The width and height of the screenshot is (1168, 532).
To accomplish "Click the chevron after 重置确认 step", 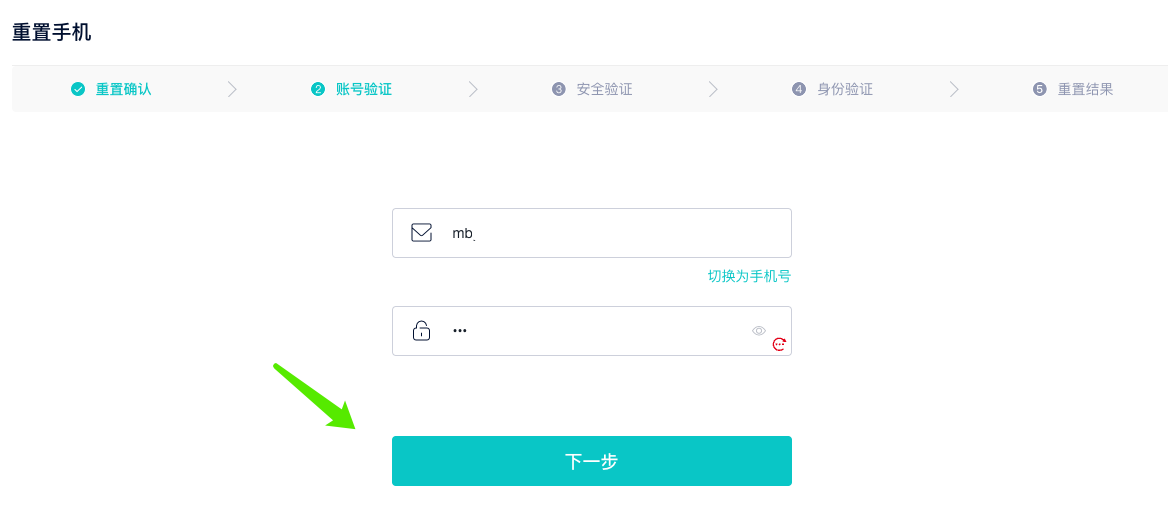I will click(232, 89).
